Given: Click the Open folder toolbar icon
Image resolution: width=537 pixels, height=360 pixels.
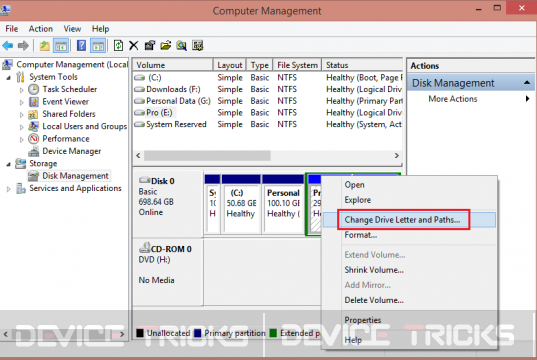Looking at the screenshot, I should pyautogui.click(x=166, y=45).
